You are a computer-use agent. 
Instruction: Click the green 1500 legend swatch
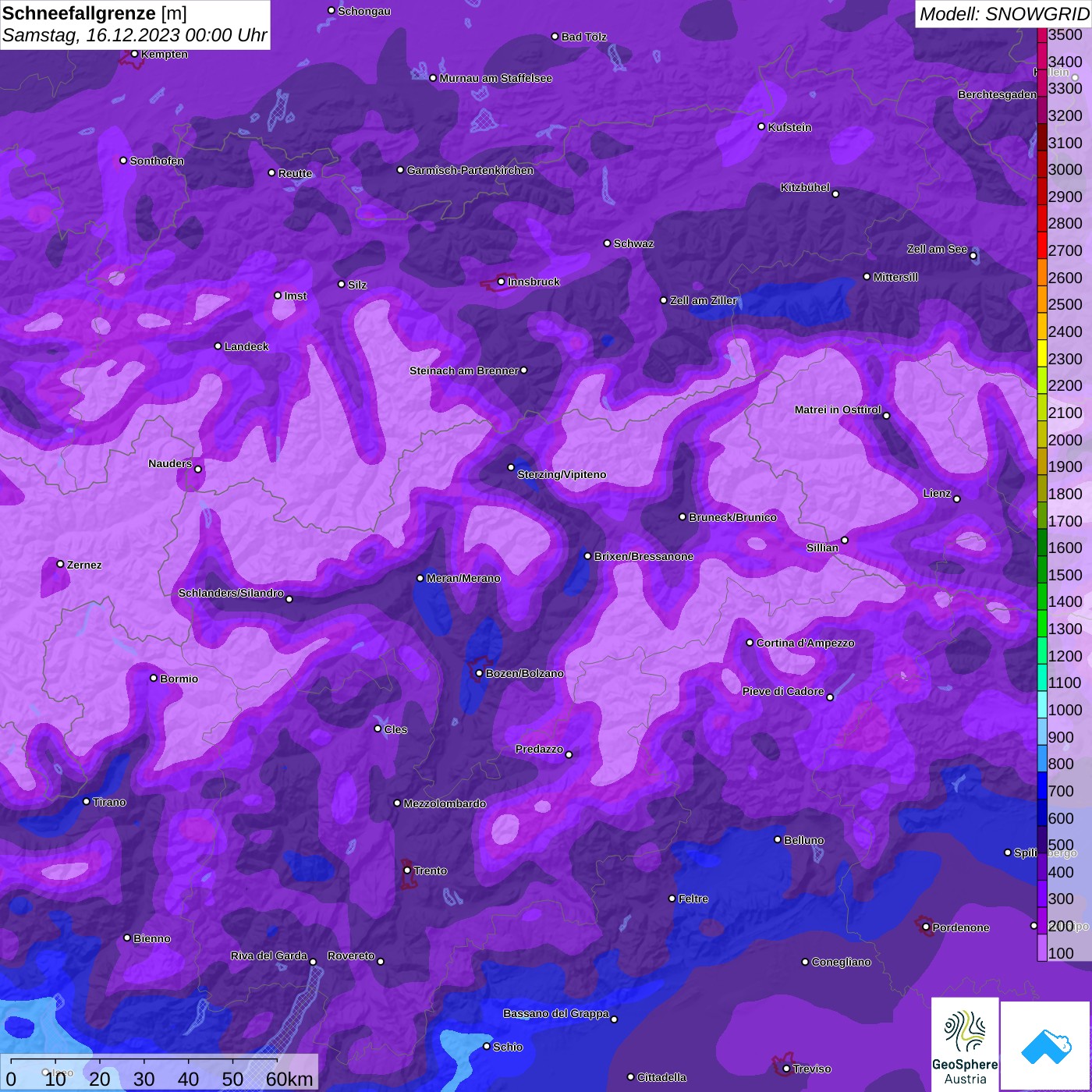point(1042,569)
